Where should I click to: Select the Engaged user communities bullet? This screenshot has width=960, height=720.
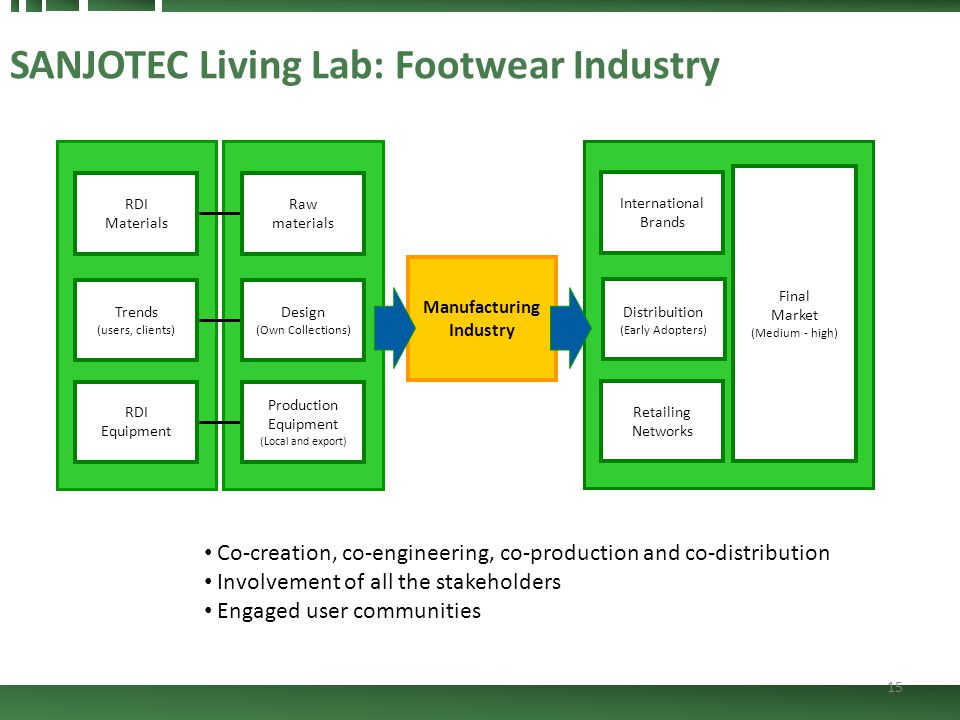pos(343,611)
